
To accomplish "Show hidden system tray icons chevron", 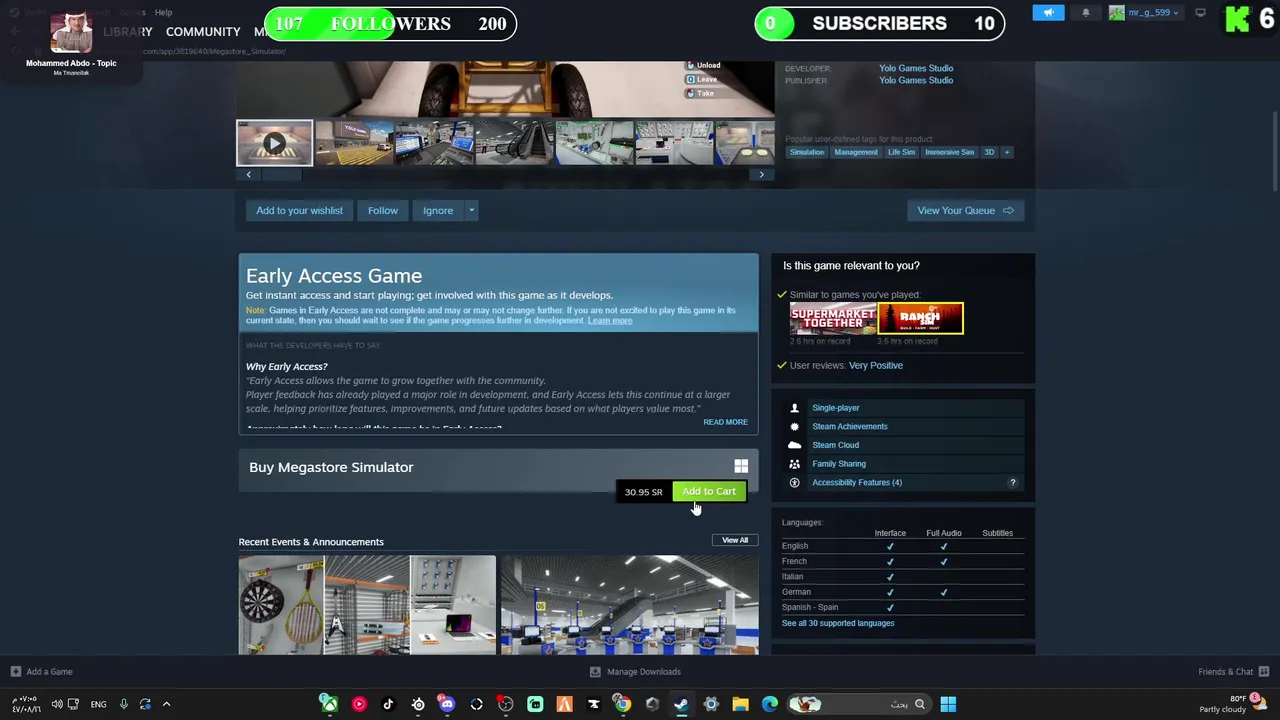I will pyautogui.click(x=166, y=704).
